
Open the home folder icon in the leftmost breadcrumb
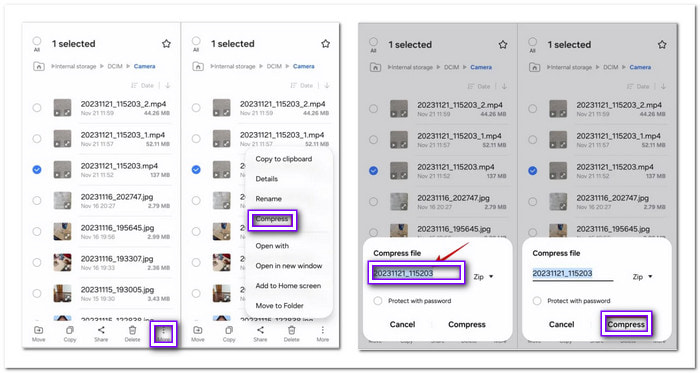coord(39,66)
